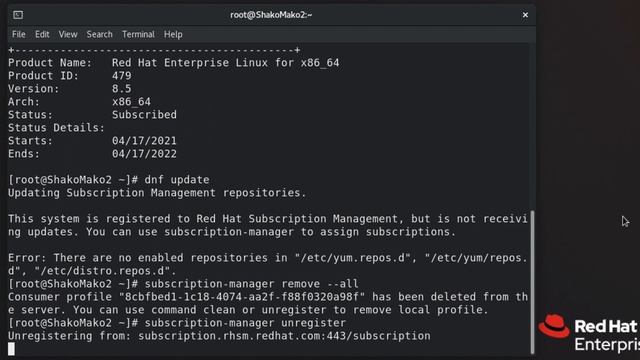Click the terminal icon in title bar
The width and height of the screenshot is (640, 360).
point(18,15)
